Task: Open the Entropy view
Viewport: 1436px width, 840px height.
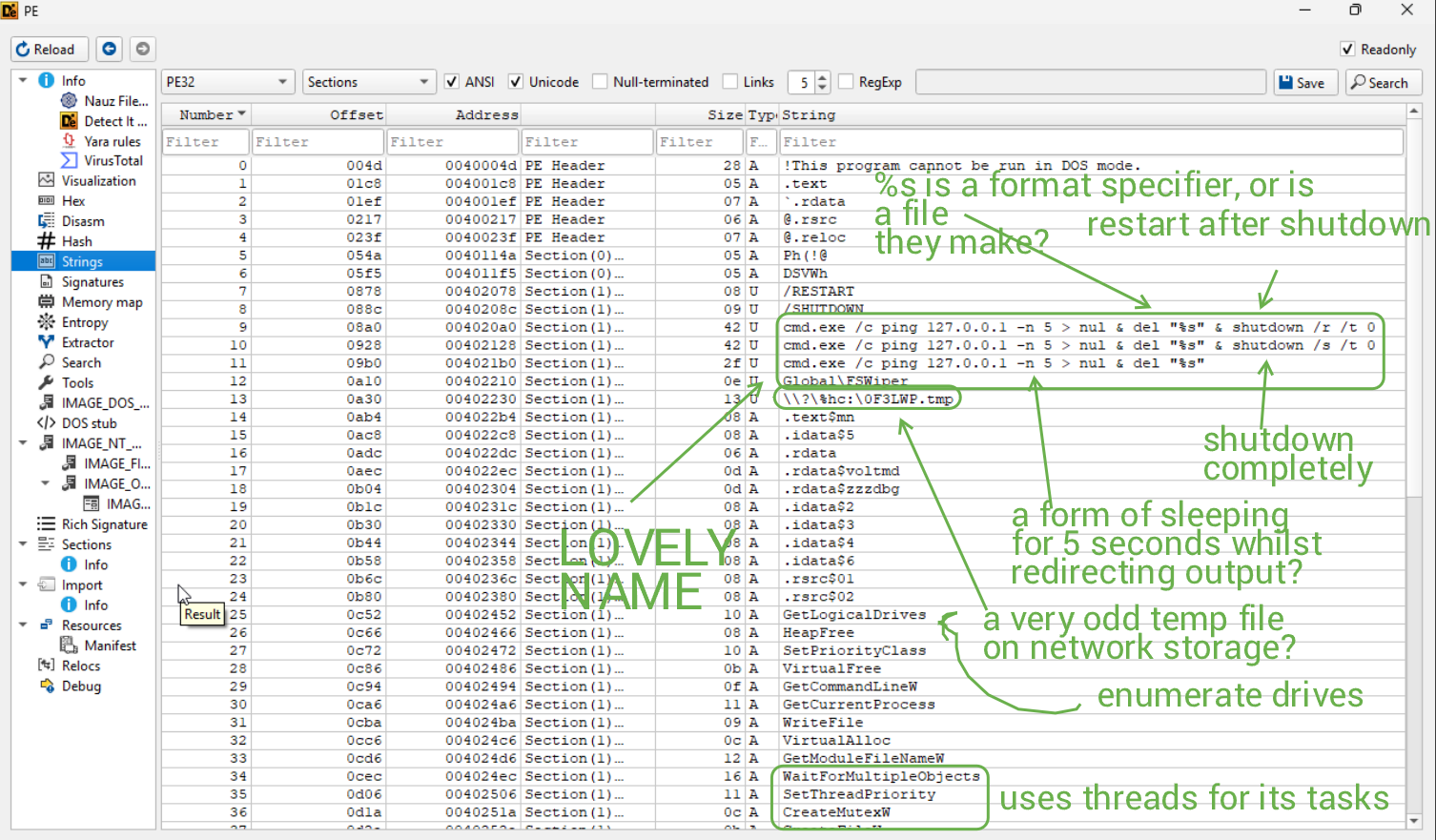Action: coord(84,322)
